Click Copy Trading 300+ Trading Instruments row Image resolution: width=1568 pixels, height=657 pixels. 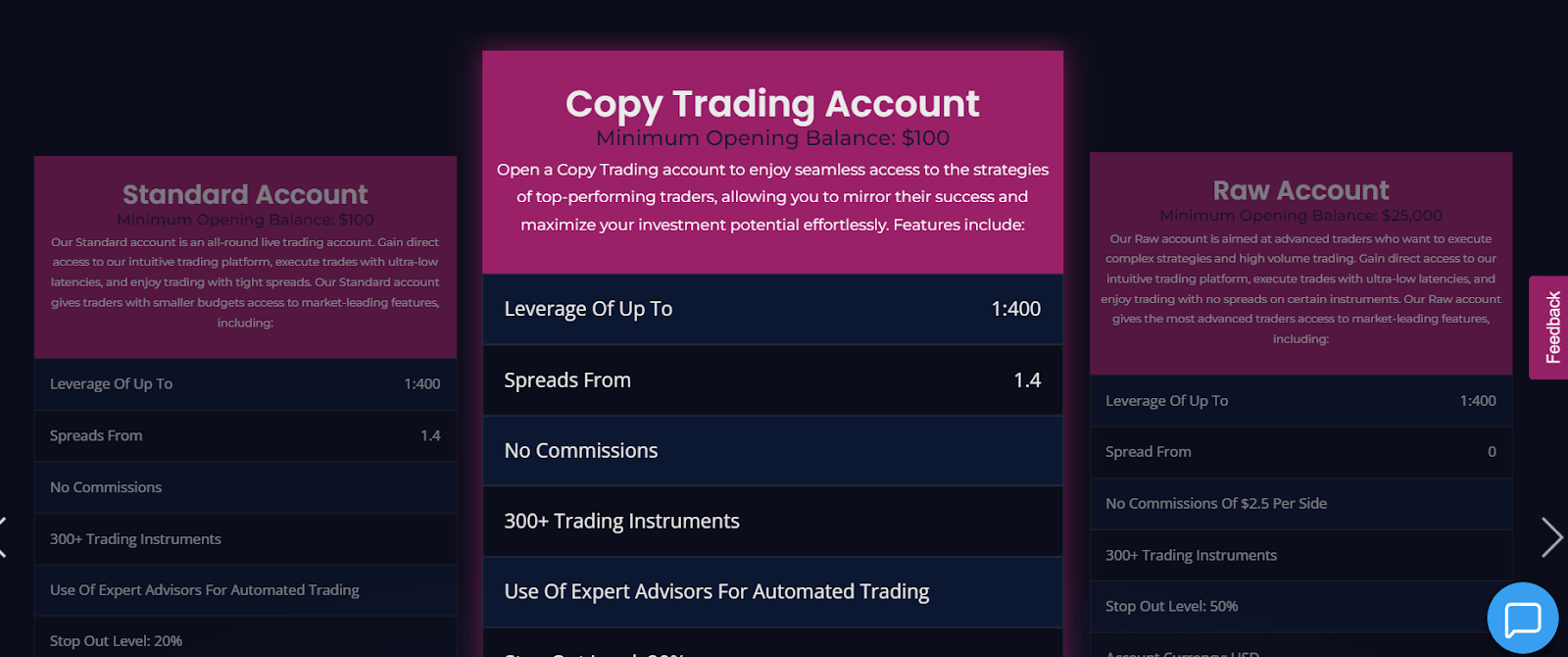coord(772,522)
